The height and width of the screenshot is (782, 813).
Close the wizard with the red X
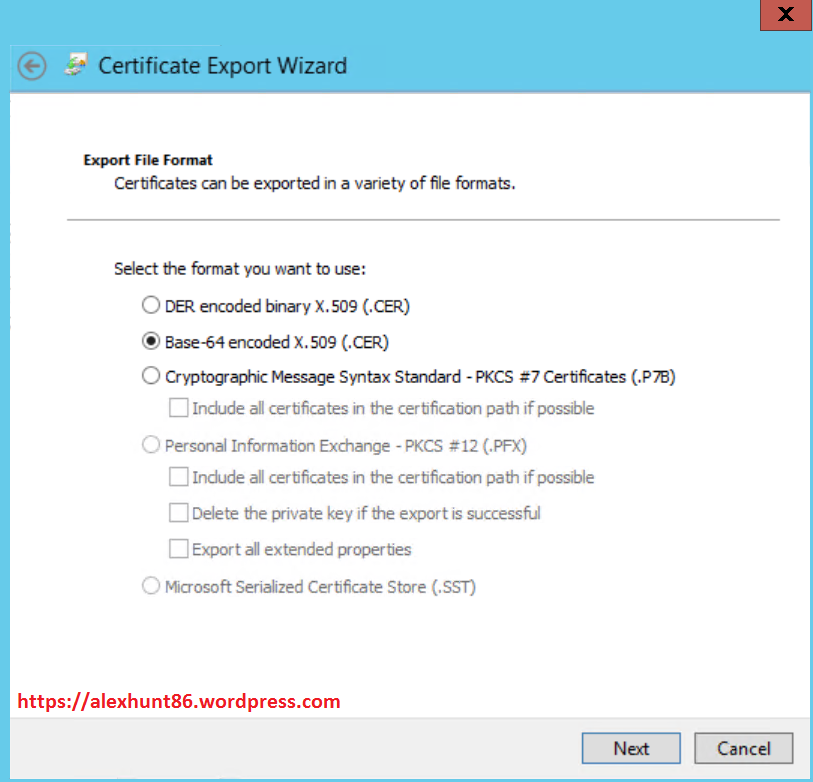click(784, 15)
